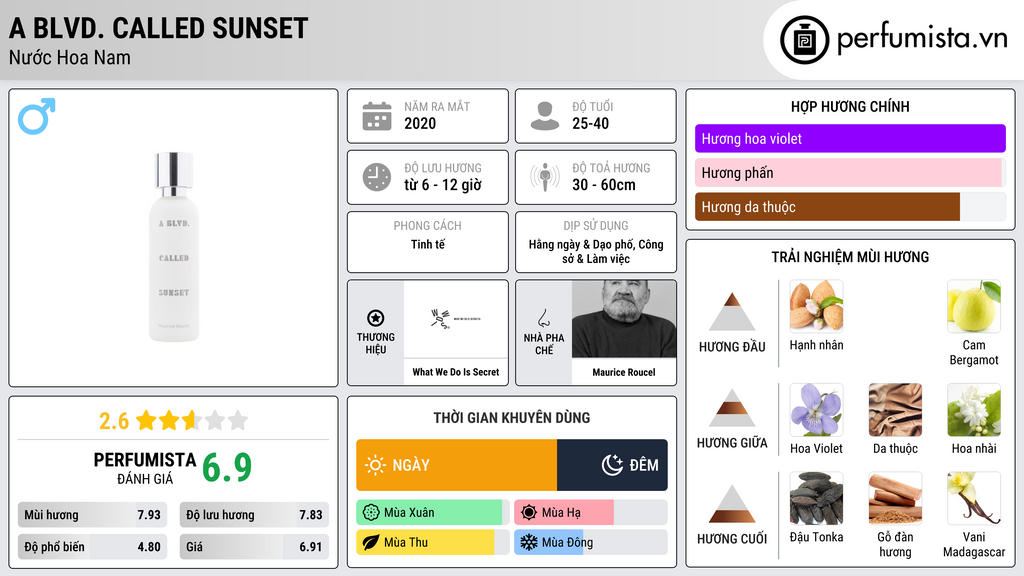Click the style value Tinh tế

(428, 244)
